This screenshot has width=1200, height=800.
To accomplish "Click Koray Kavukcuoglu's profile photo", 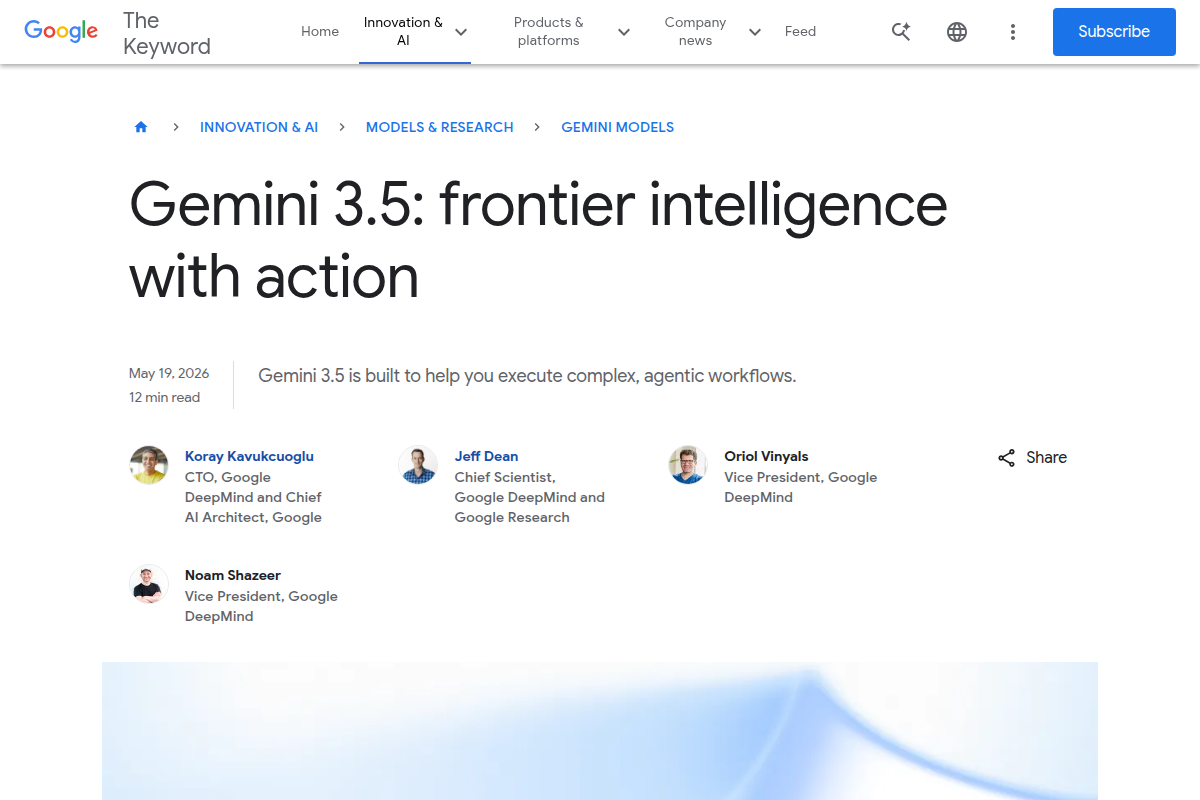I will click(x=149, y=465).
